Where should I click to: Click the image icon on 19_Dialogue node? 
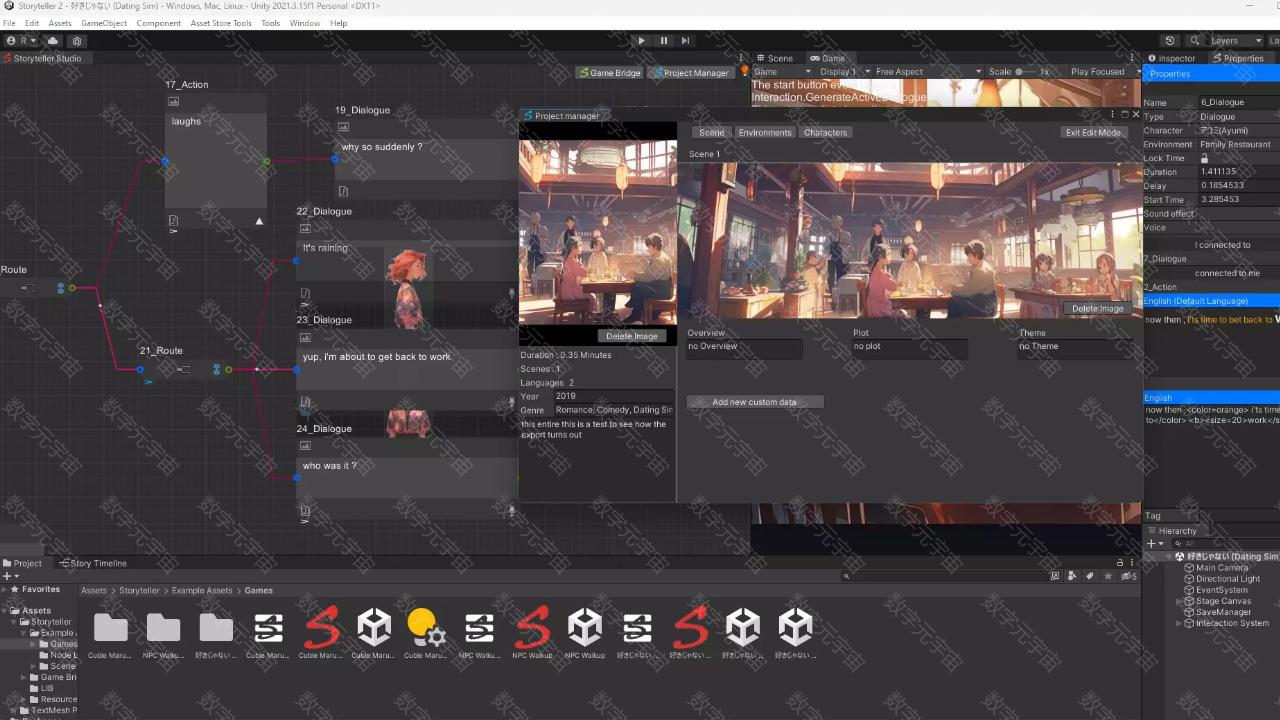pos(343,127)
